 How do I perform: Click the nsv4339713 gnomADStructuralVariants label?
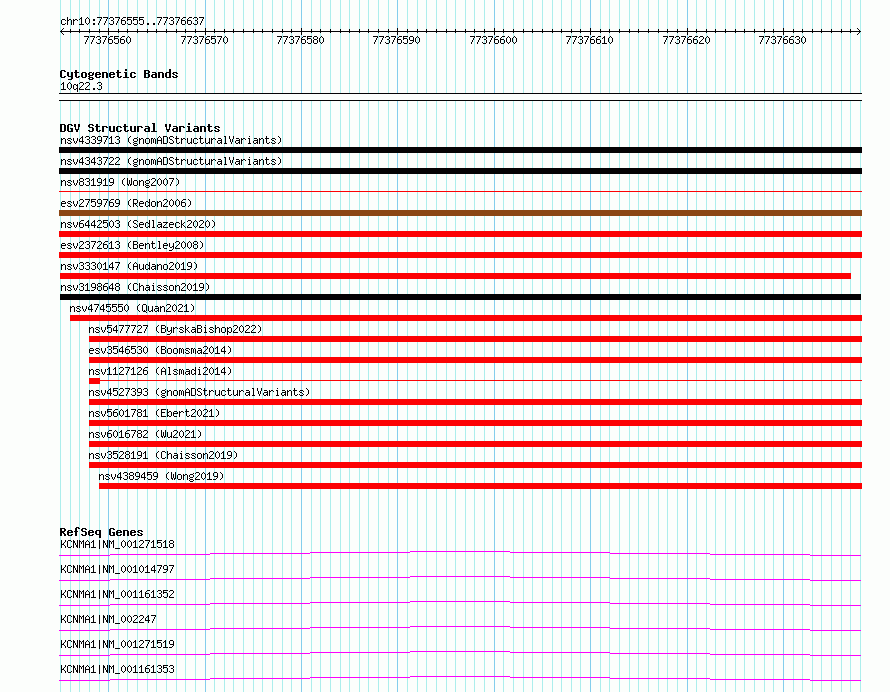[171, 140]
